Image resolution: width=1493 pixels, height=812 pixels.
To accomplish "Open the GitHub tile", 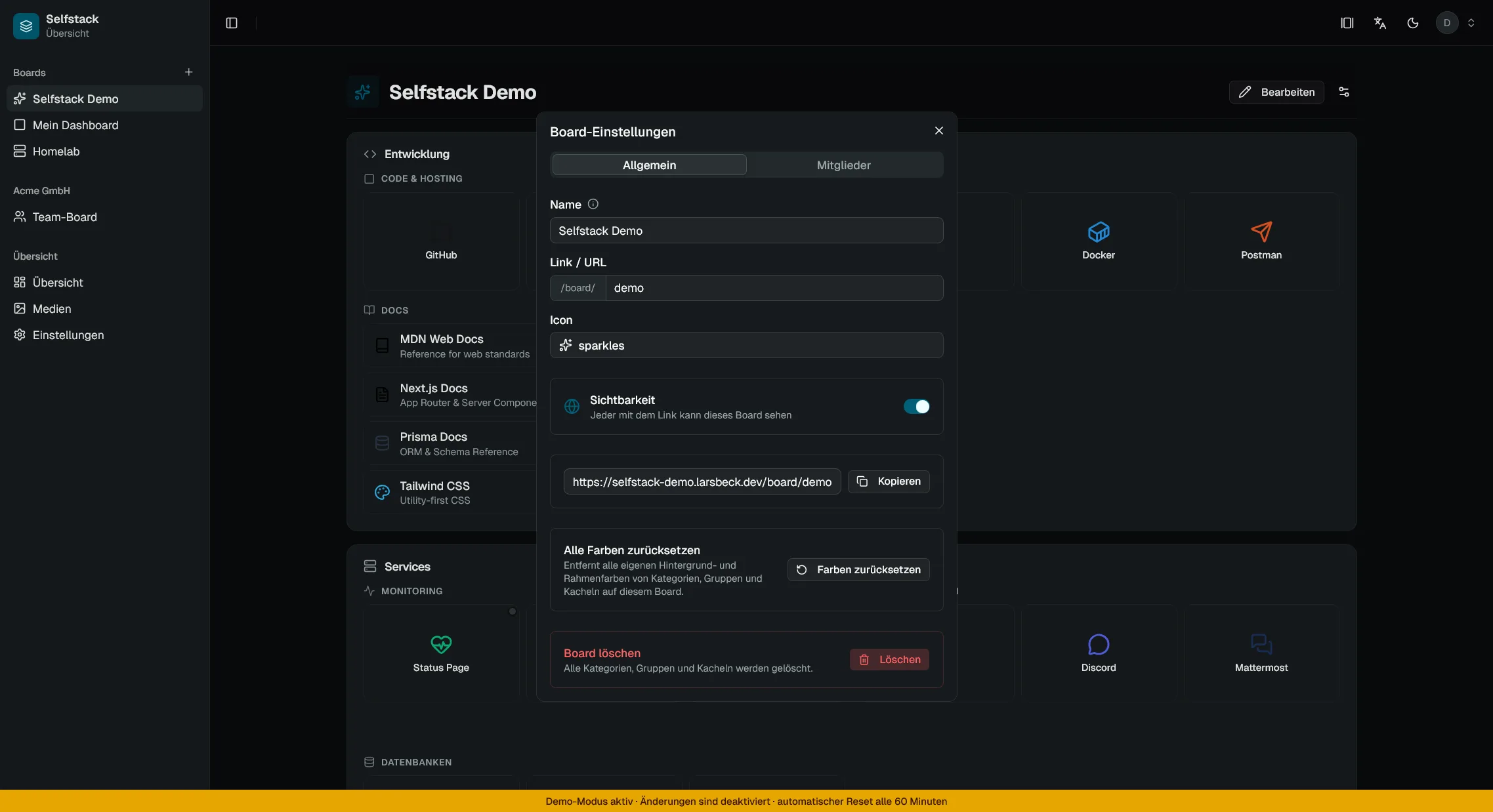I will coord(441,241).
